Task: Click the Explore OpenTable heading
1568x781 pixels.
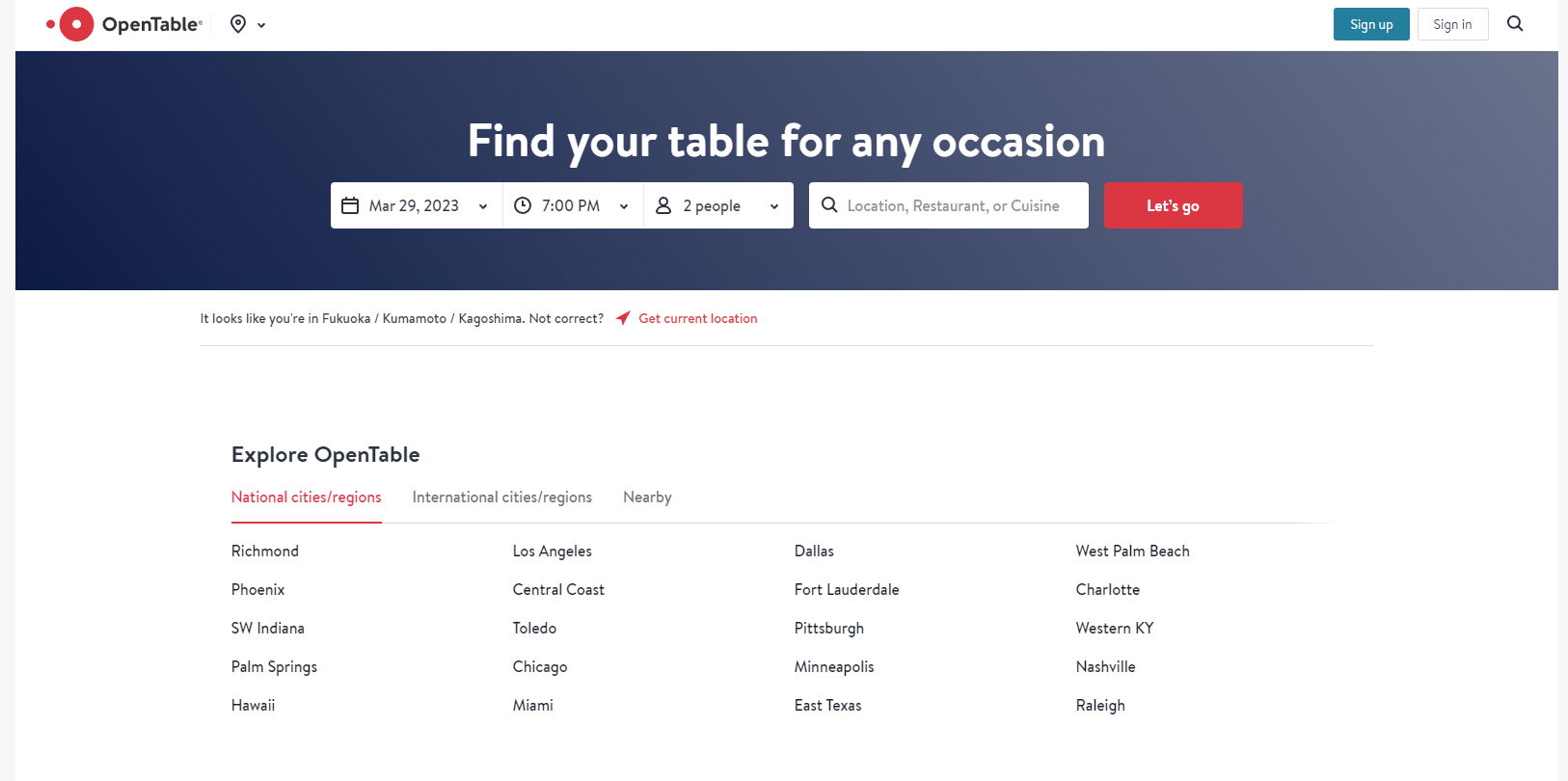Action: [326, 455]
